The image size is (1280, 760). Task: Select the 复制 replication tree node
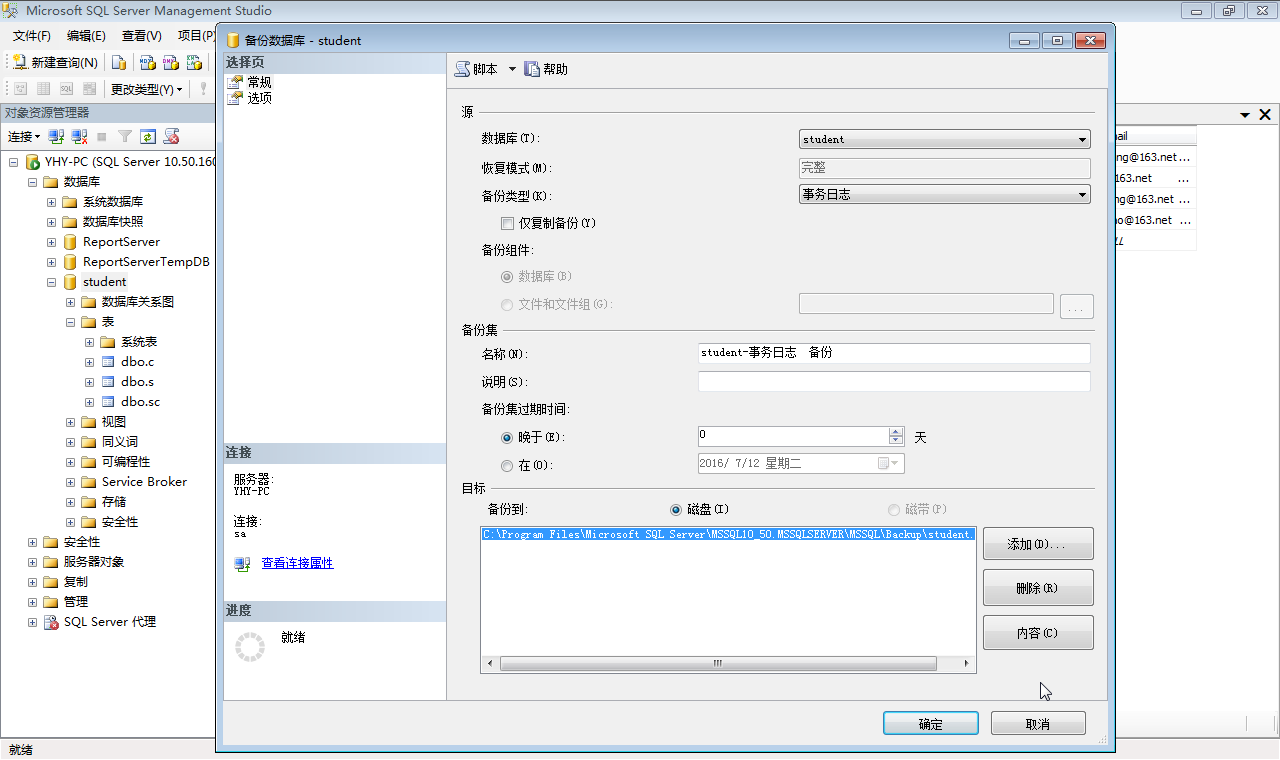point(75,582)
